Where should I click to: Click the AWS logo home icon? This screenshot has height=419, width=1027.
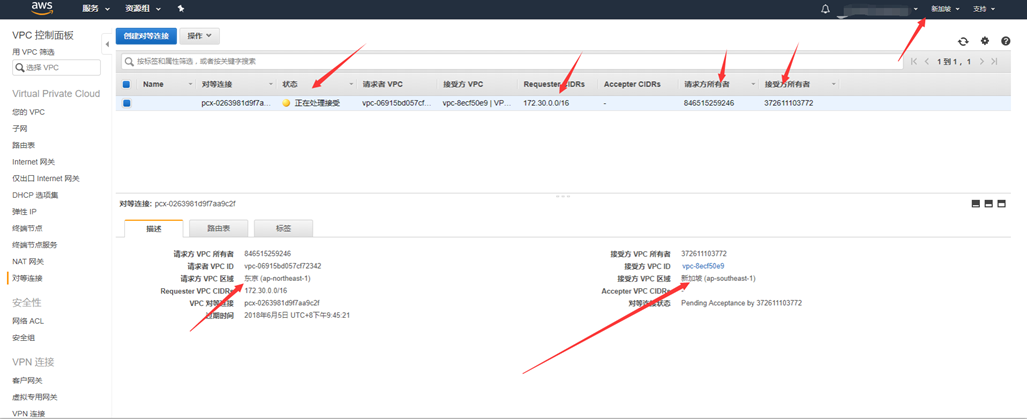42,9
